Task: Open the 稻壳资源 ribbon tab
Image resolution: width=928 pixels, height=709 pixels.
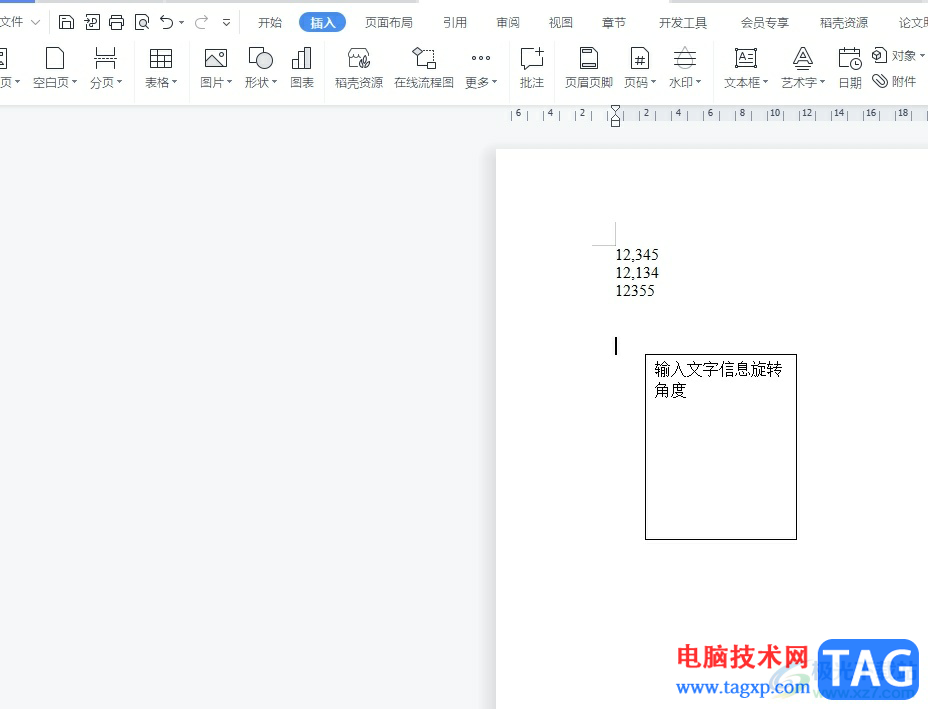Action: [x=844, y=22]
